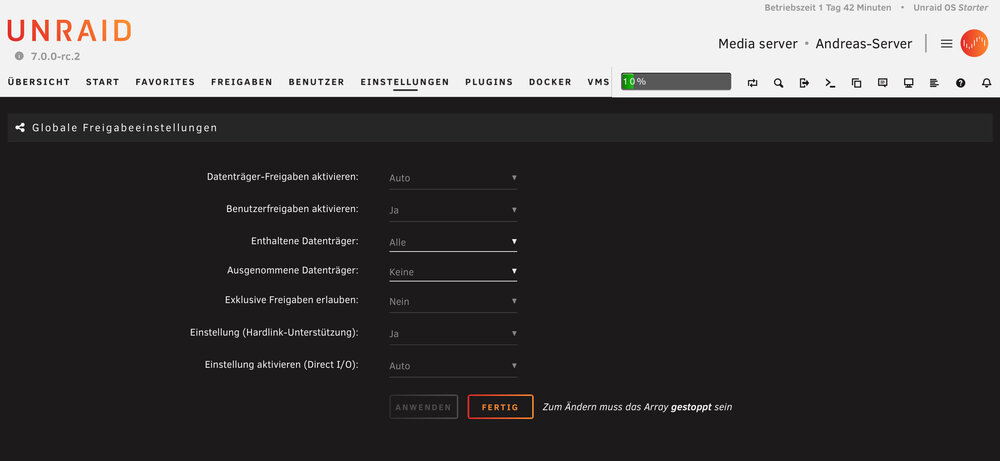Open Benutzerfreigaben aktivieren dropdown

[453, 210]
